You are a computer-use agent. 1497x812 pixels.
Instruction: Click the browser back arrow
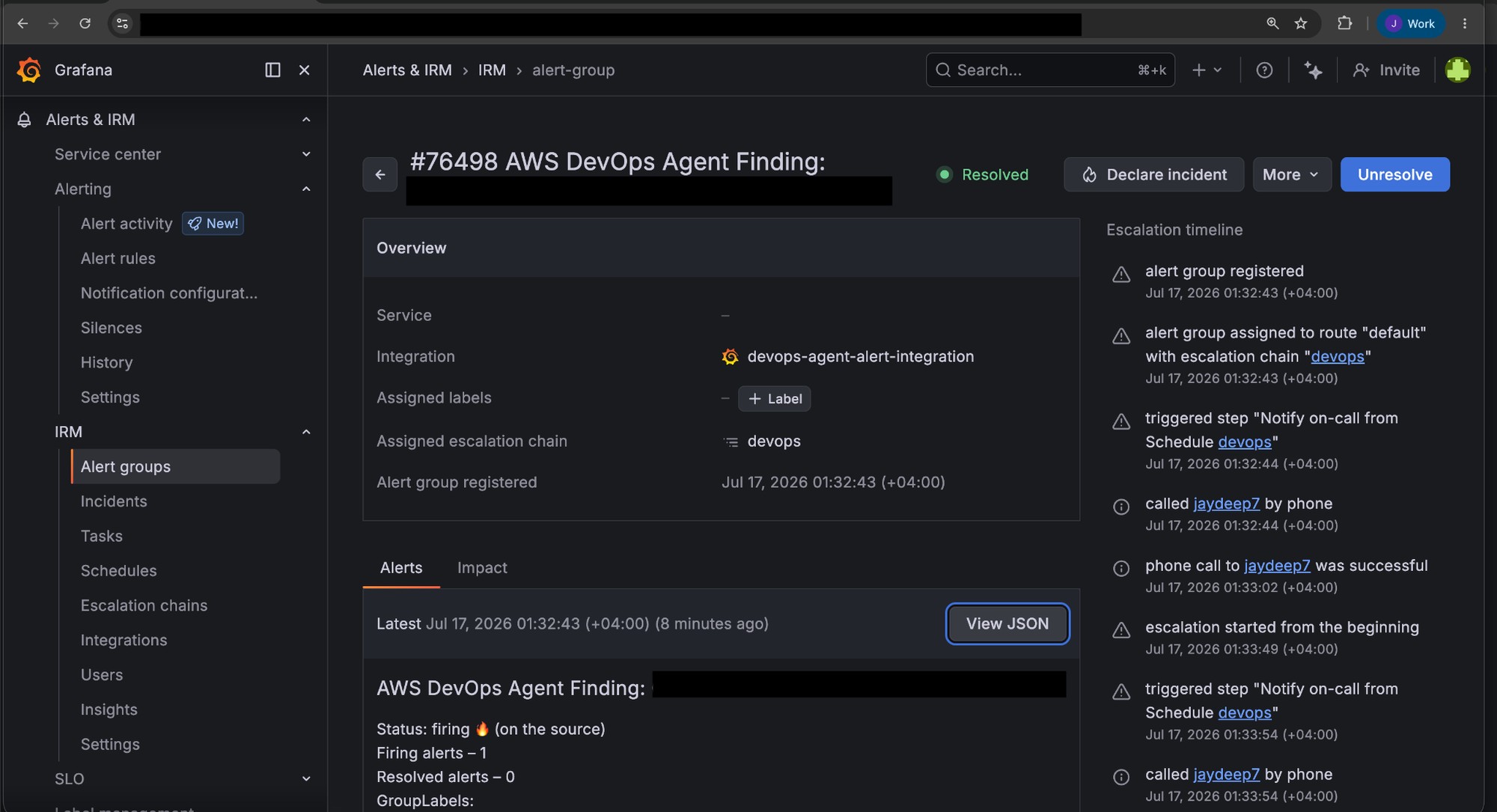pos(22,24)
